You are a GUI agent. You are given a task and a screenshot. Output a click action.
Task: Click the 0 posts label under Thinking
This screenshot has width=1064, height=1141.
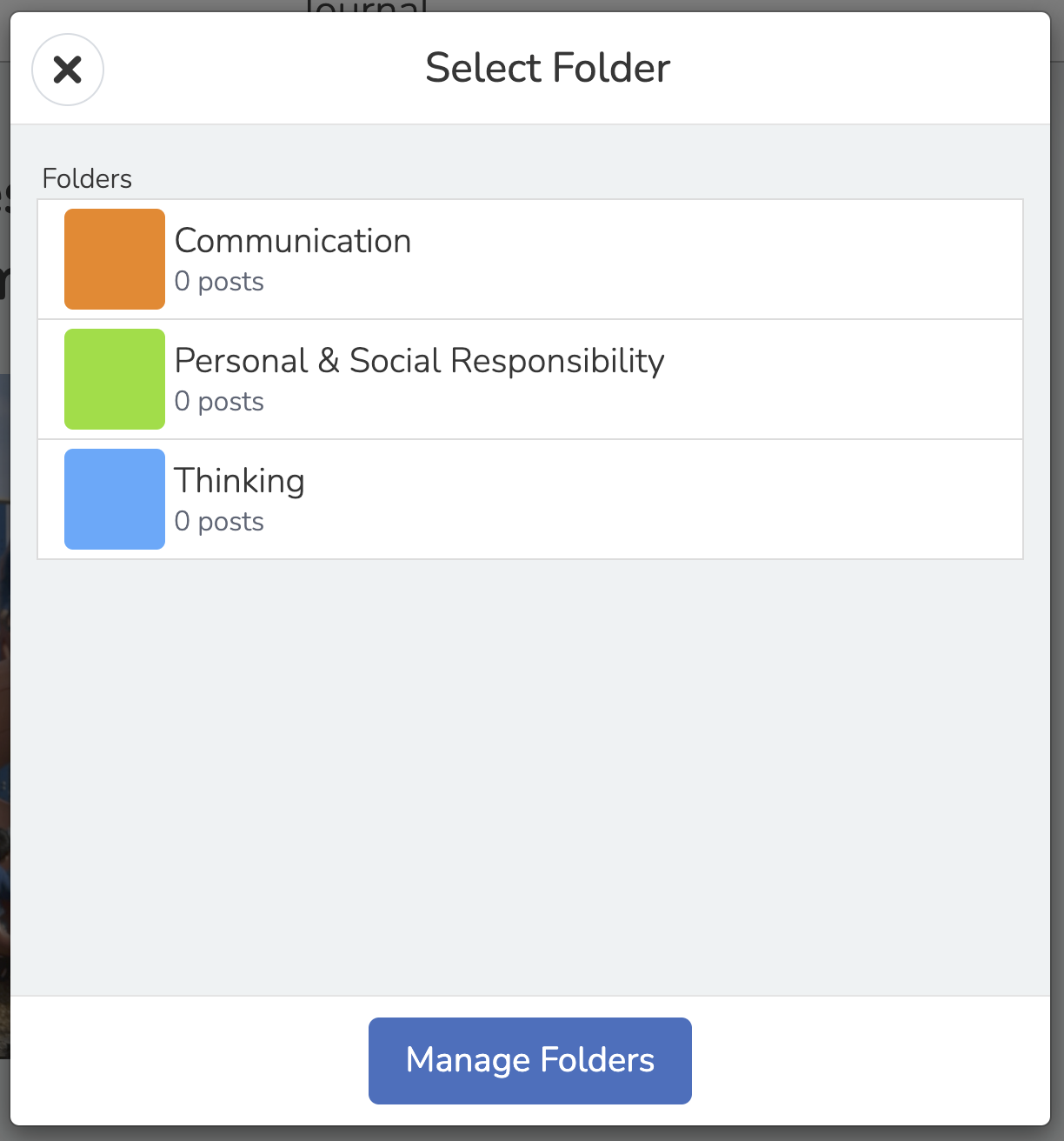pos(220,521)
